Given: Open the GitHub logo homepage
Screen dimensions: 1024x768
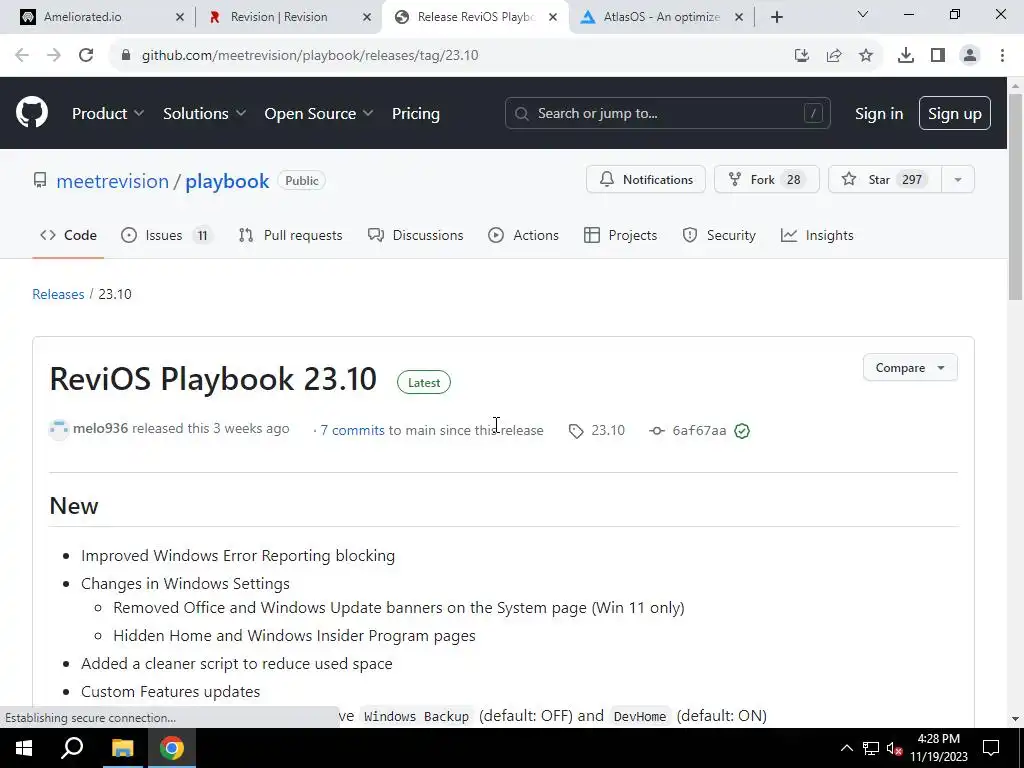Looking at the screenshot, I should click(x=32, y=112).
